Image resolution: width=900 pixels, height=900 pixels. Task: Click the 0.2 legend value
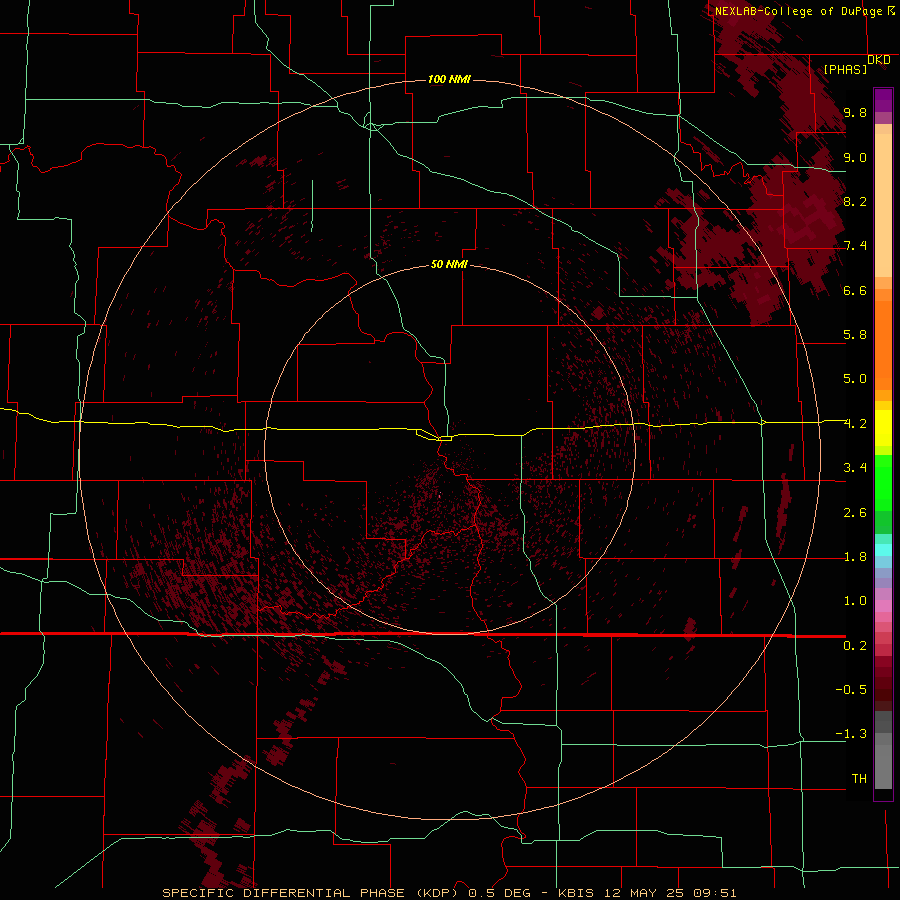point(855,646)
